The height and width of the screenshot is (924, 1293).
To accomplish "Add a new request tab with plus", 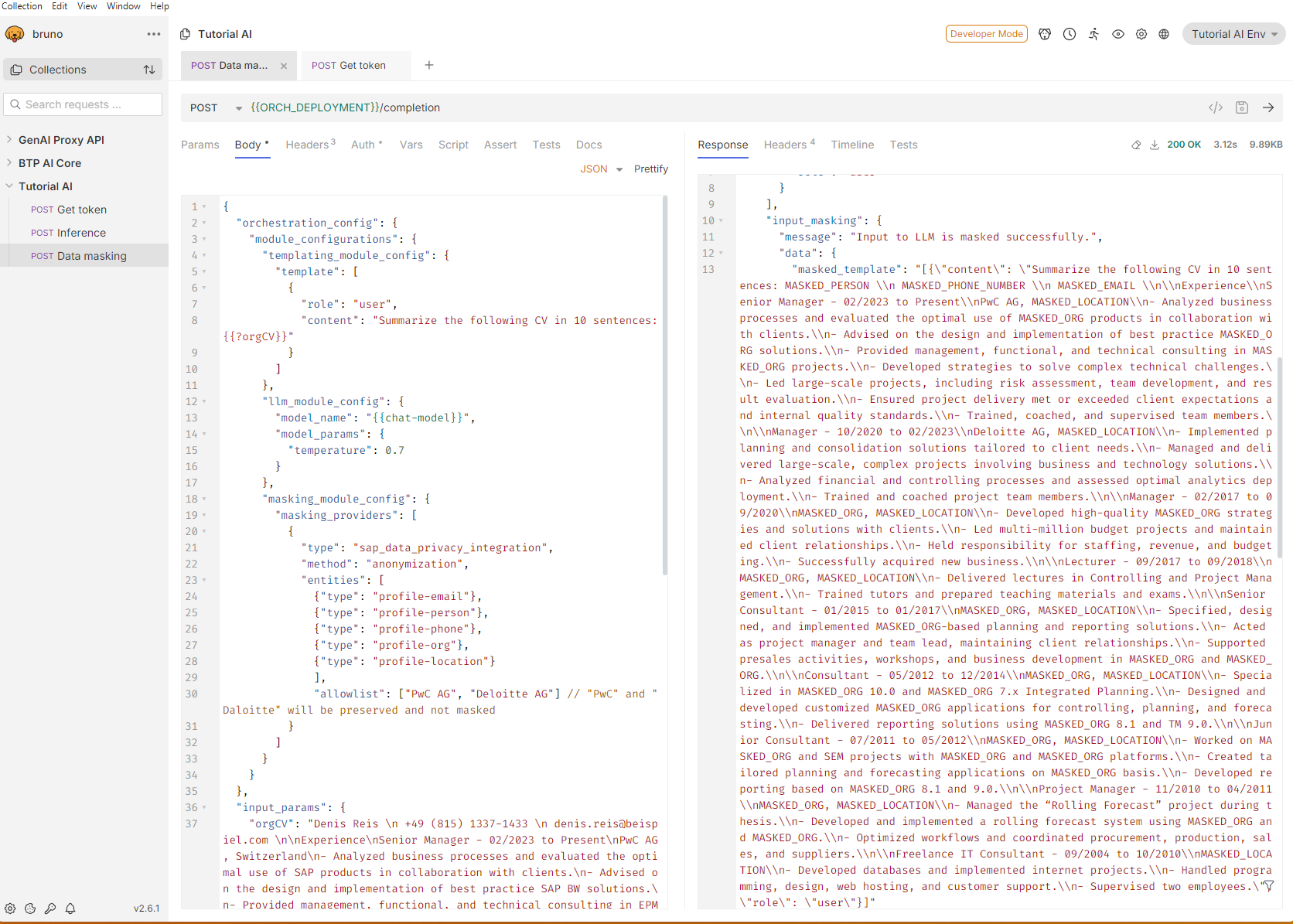I will [429, 66].
